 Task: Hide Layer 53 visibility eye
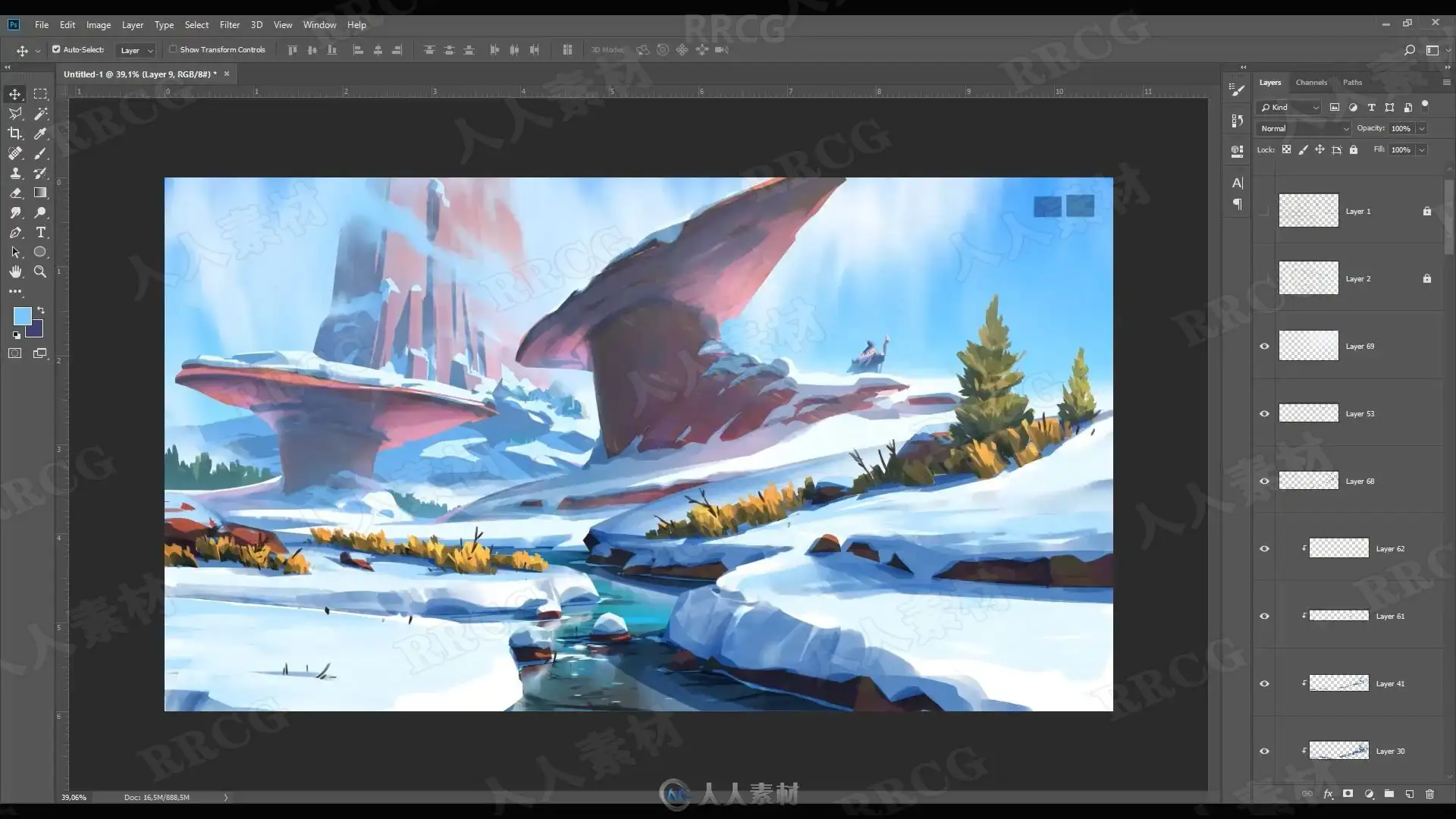point(1264,414)
